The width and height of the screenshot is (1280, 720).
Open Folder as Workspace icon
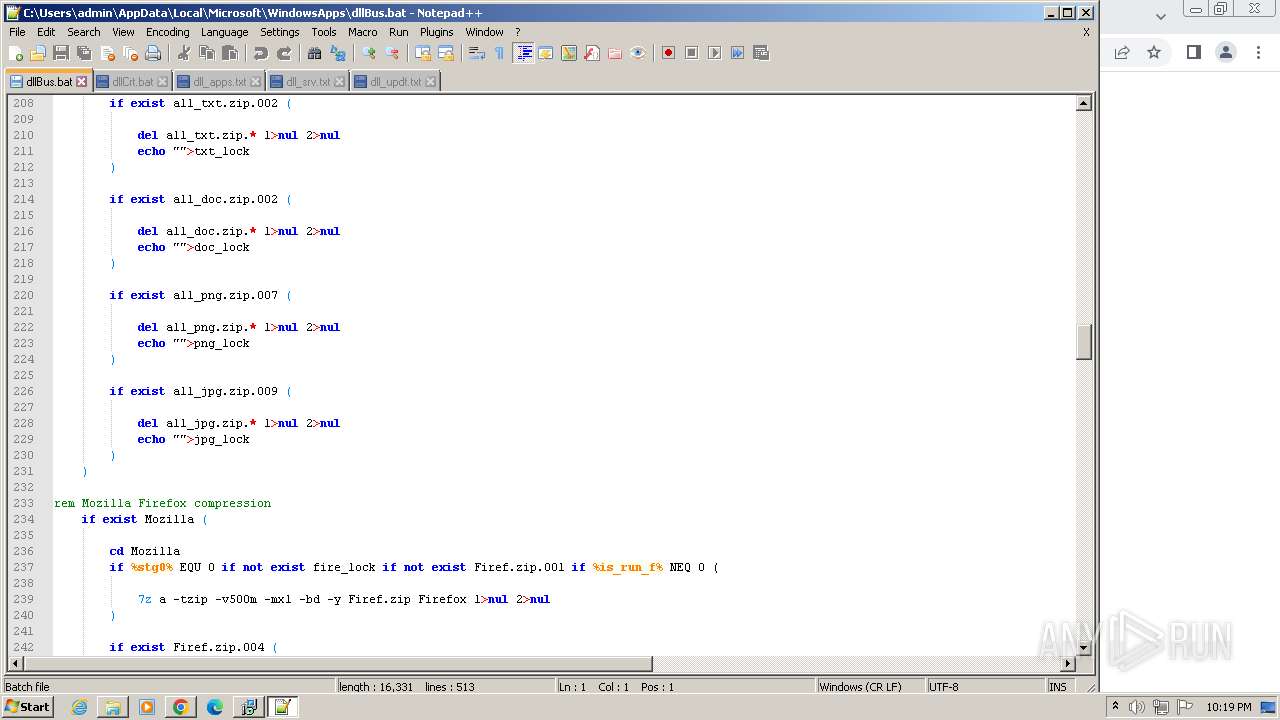[615, 53]
